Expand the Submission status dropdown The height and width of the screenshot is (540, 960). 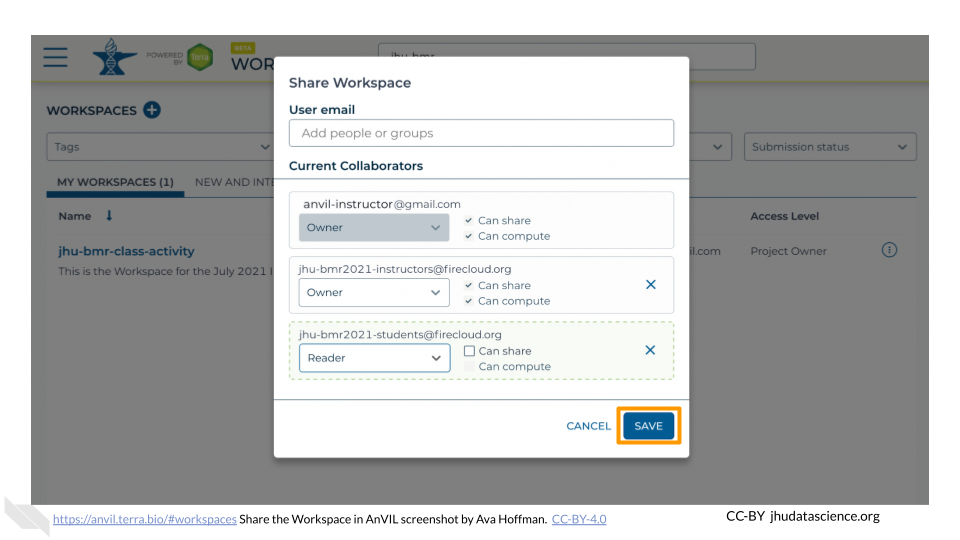830,147
